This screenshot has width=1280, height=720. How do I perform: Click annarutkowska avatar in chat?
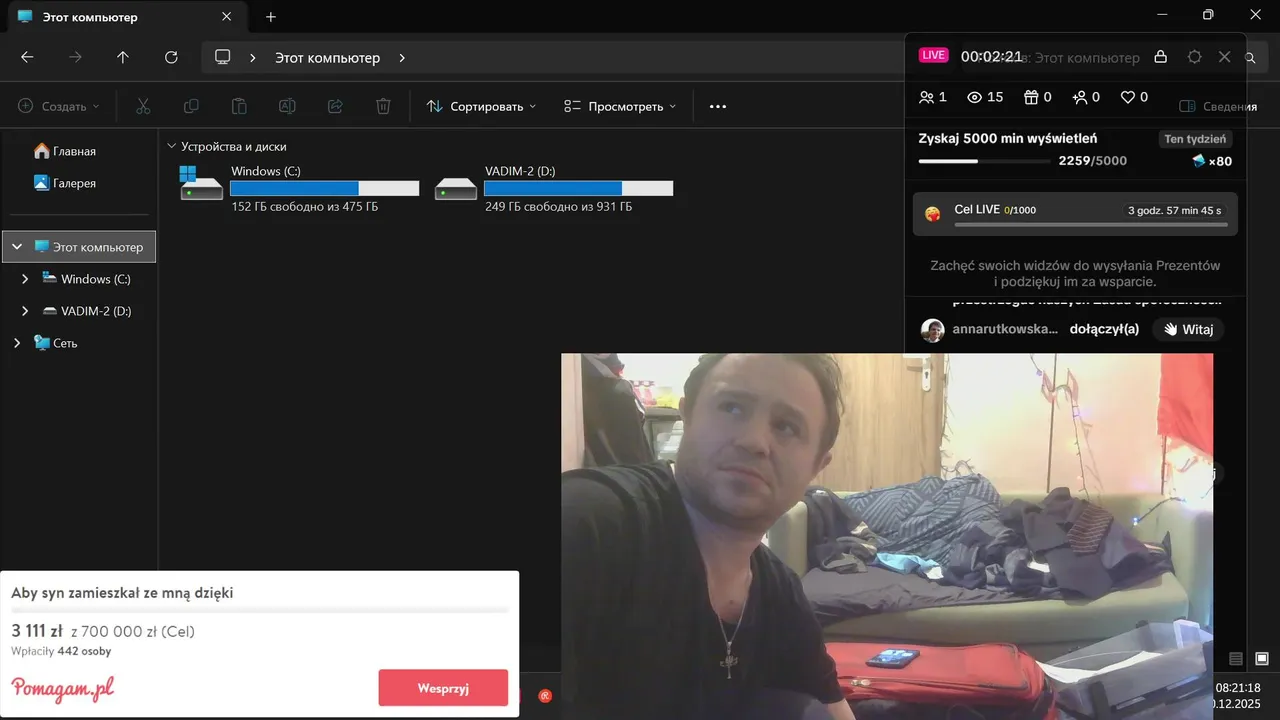tap(933, 330)
